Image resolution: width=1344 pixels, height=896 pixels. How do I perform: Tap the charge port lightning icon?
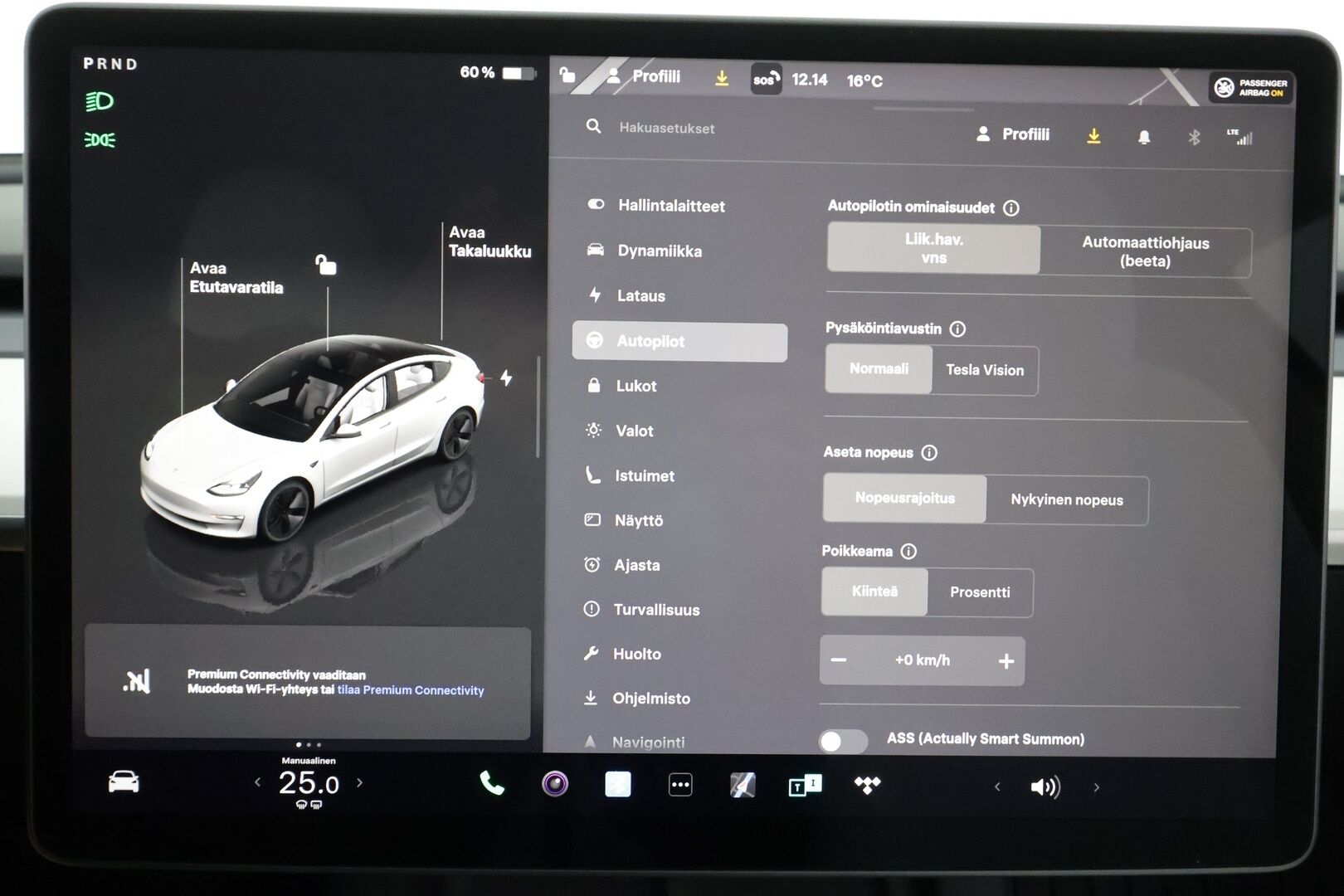coord(506,378)
